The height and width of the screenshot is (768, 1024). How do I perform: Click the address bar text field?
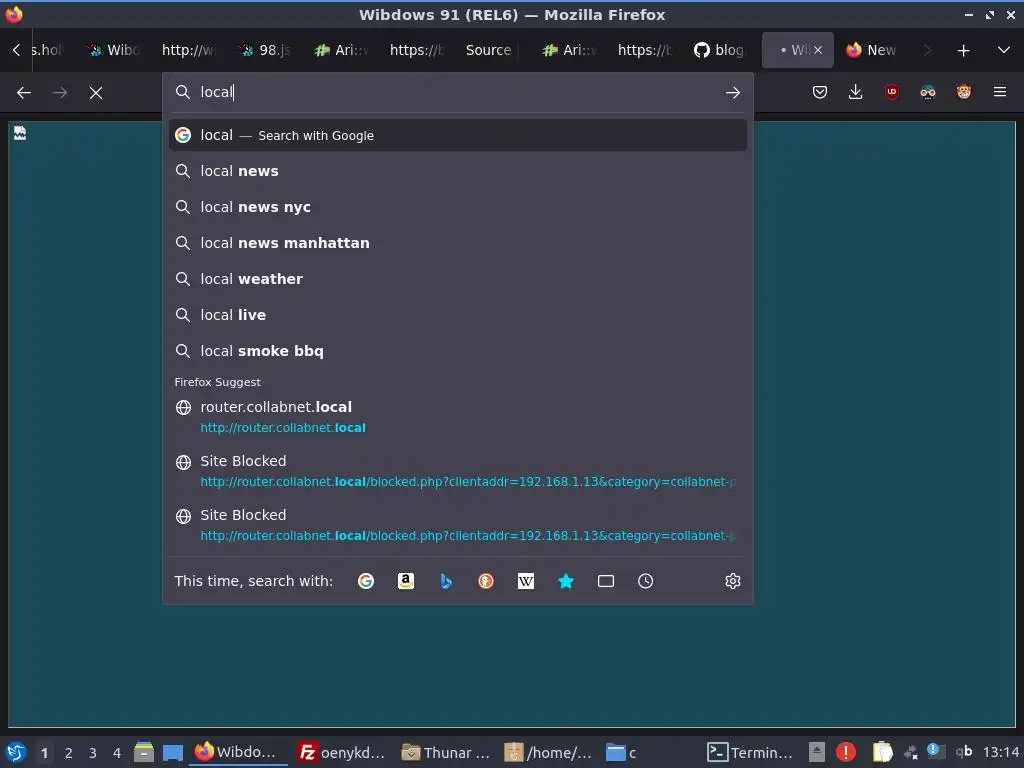pos(457,92)
